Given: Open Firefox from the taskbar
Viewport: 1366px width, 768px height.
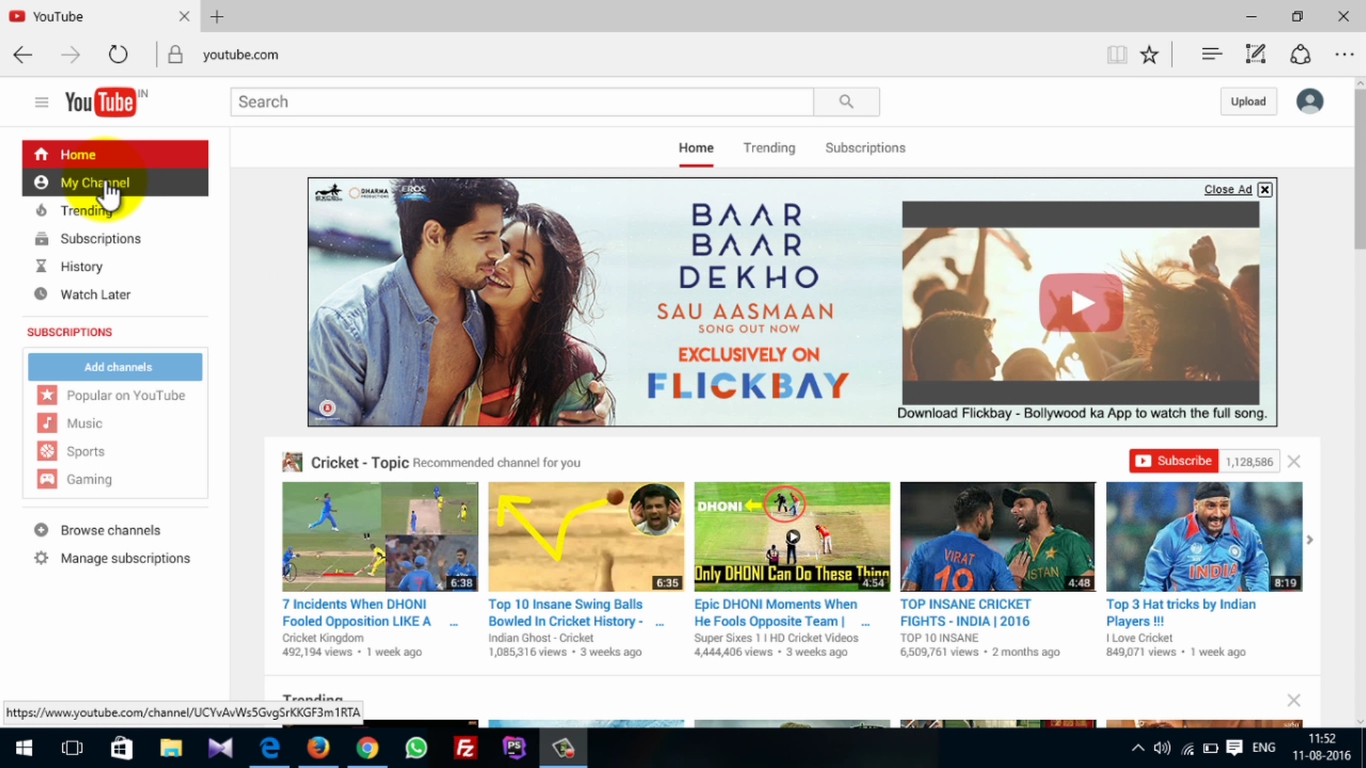Looking at the screenshot, I should tap(318, 748).
